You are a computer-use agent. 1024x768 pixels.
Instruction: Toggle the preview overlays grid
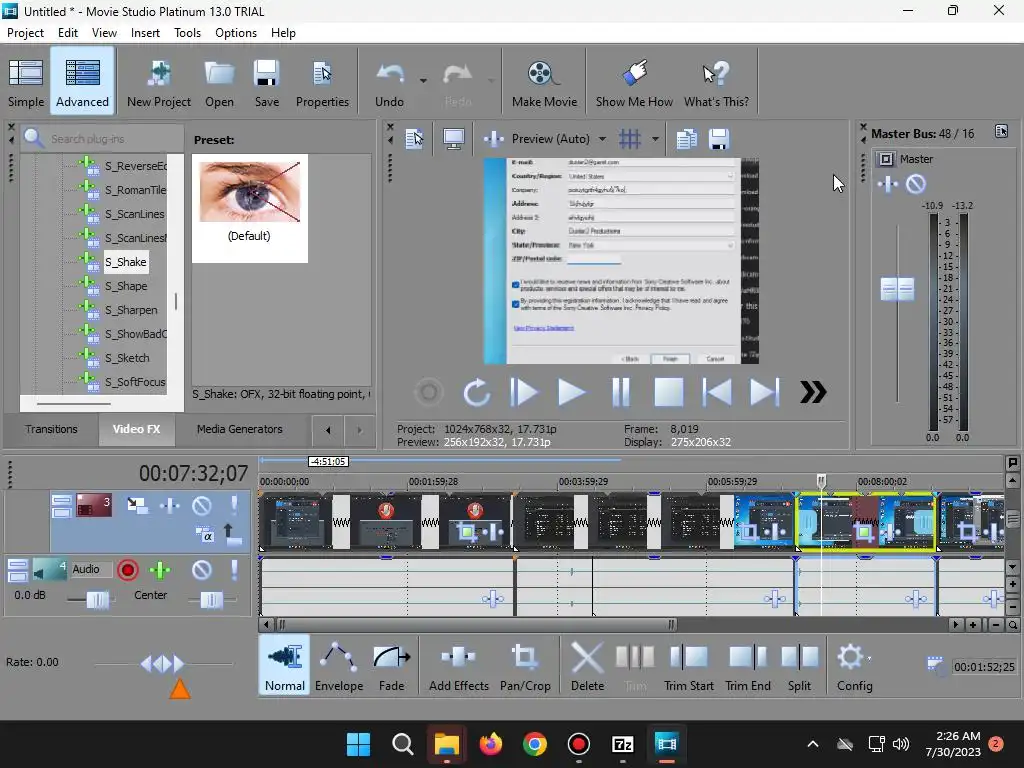tap(630, 138)
